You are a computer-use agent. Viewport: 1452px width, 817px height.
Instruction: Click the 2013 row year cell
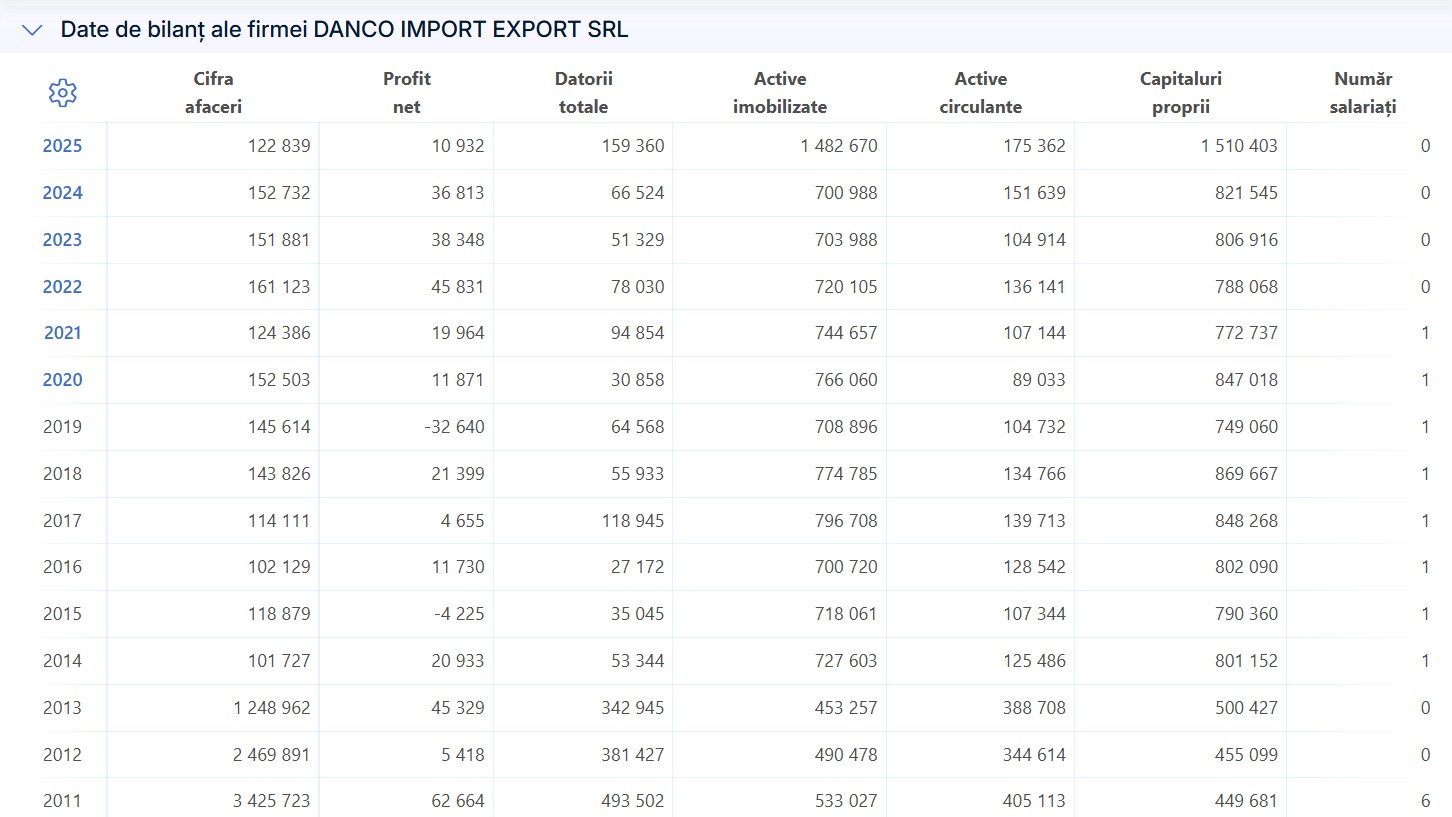click(x=62, y=708)
